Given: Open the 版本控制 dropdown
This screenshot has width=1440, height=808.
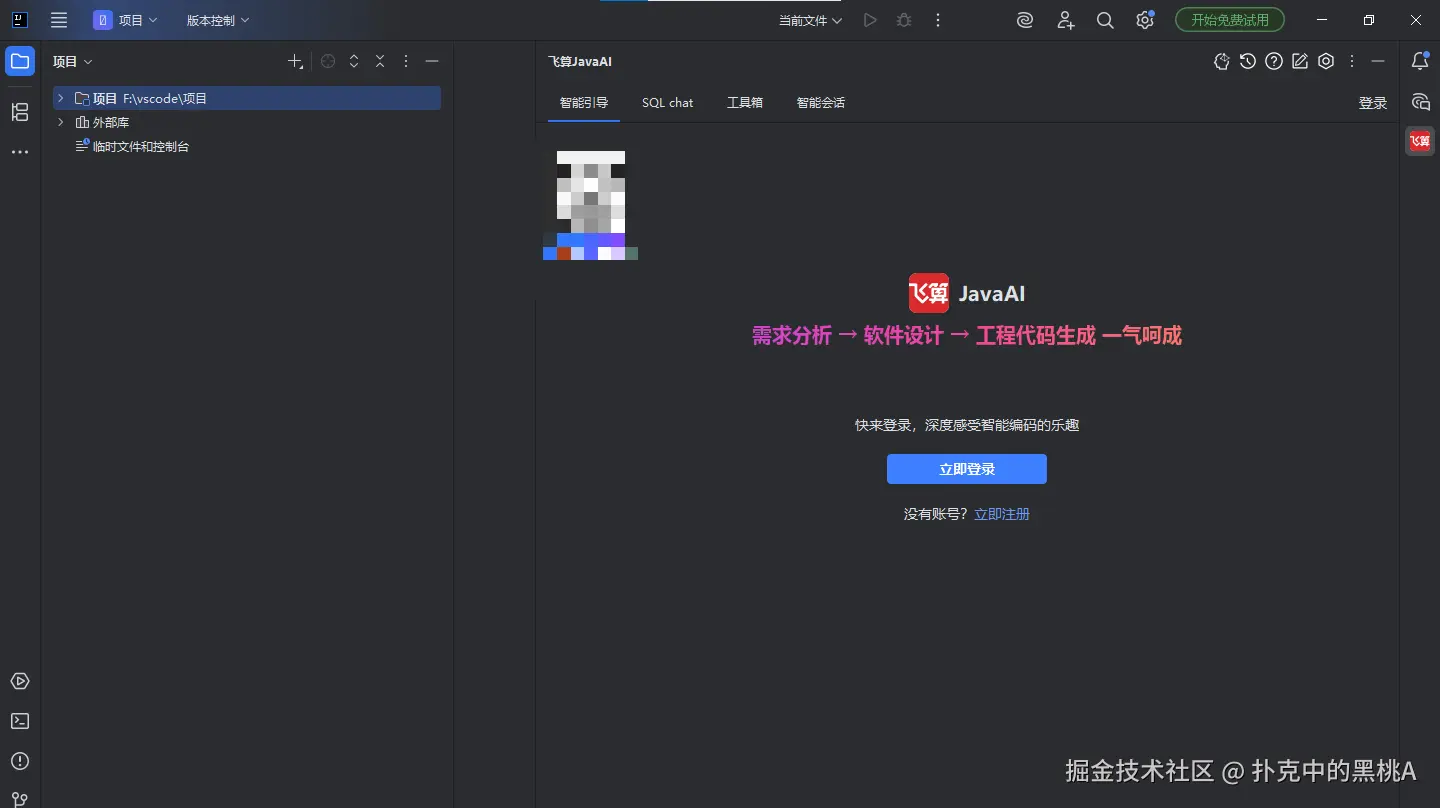Looking at the screenshot, I should pos(218,20).
